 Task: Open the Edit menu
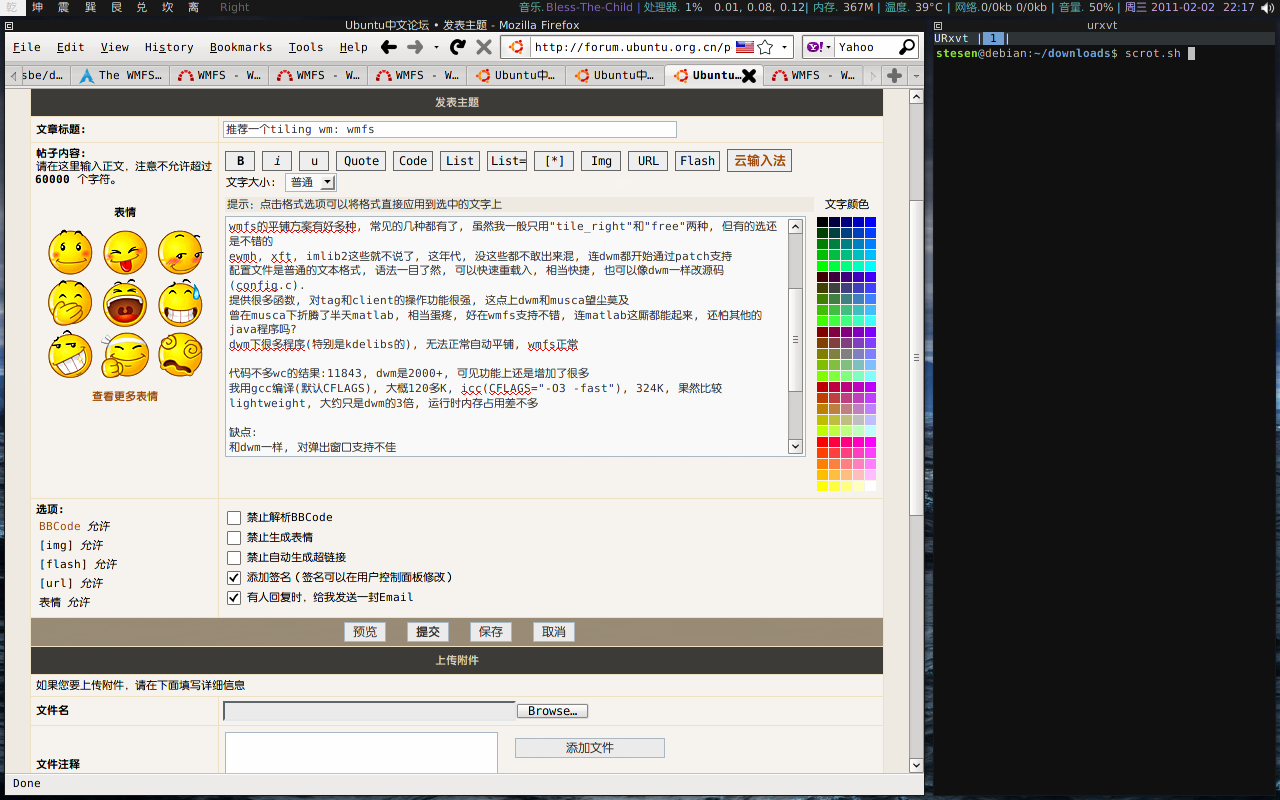70,47
